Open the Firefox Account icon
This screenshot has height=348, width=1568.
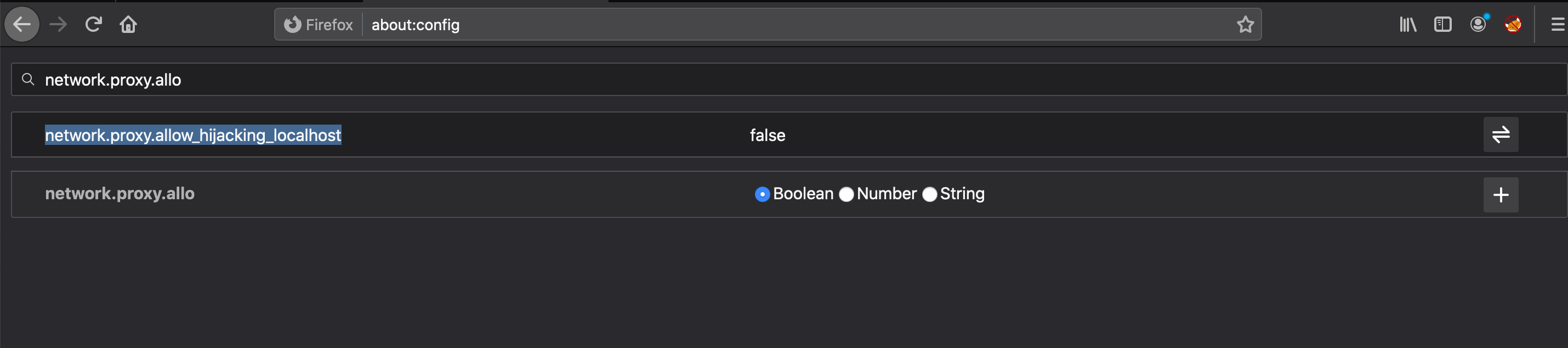point(1478,24)
